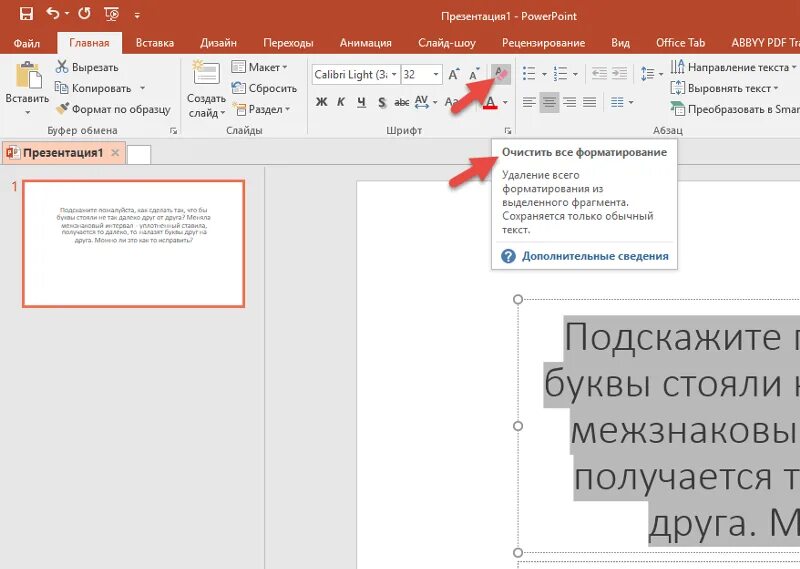Customize the Quick Access Toolbar

click(x=137, y=16)
